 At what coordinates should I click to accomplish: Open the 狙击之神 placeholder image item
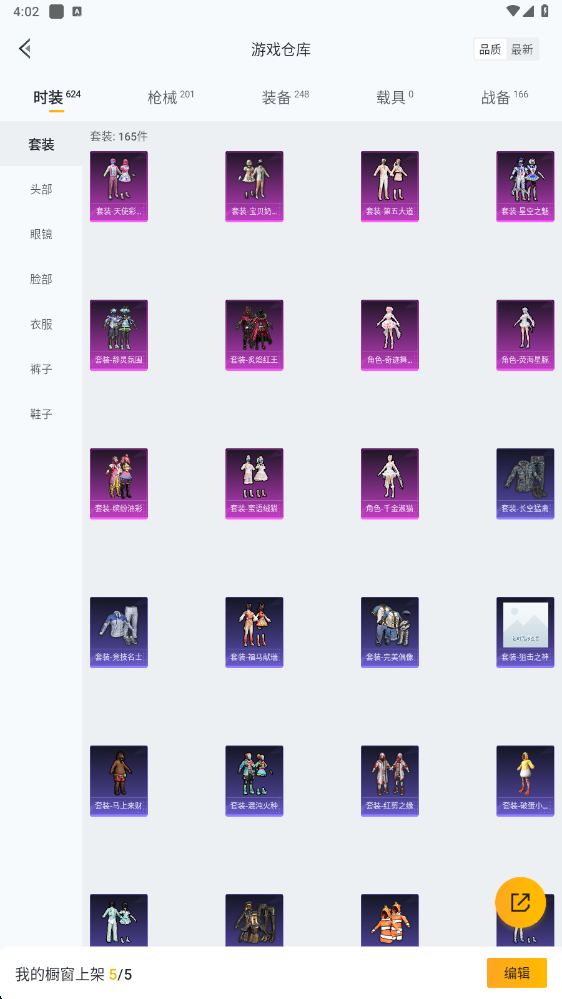tap(525, 632)
